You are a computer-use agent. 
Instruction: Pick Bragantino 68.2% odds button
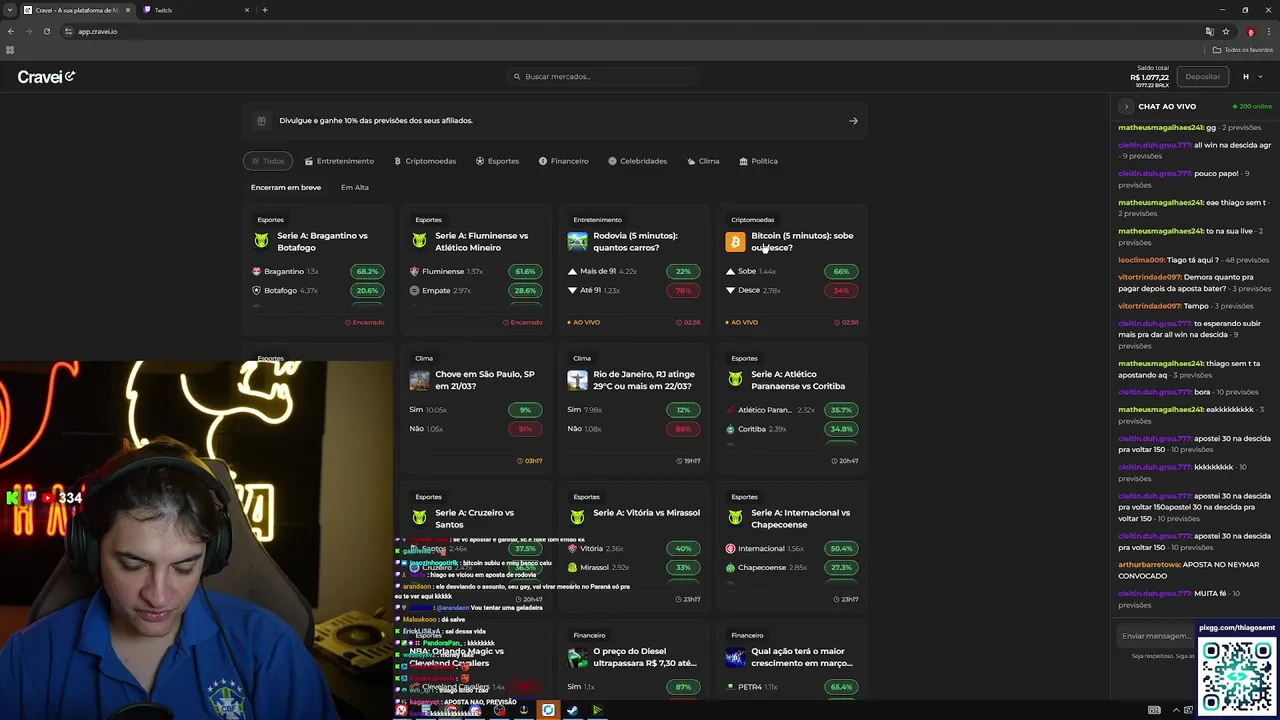pyautogui.click(x=367, y=271)
